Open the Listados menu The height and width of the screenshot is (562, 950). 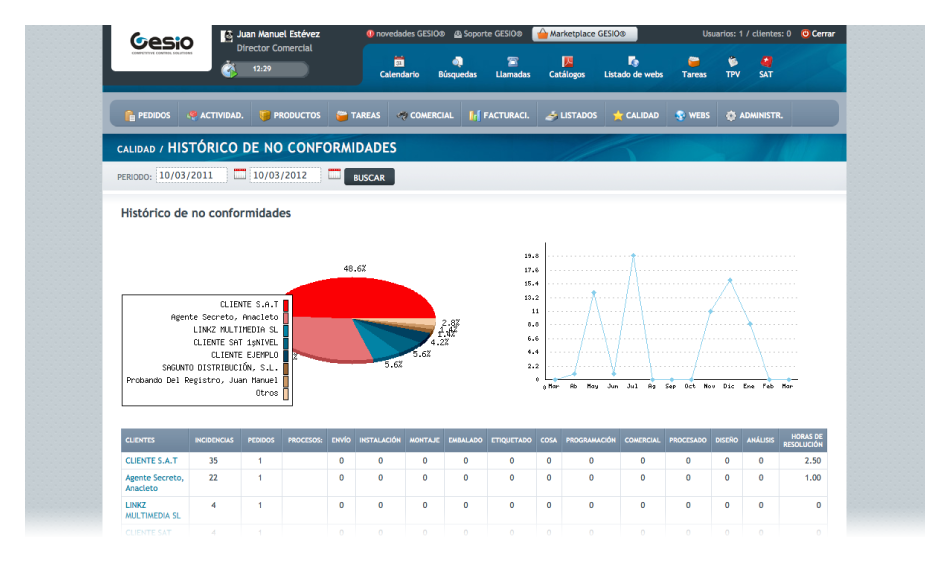(x=571, y=115)
